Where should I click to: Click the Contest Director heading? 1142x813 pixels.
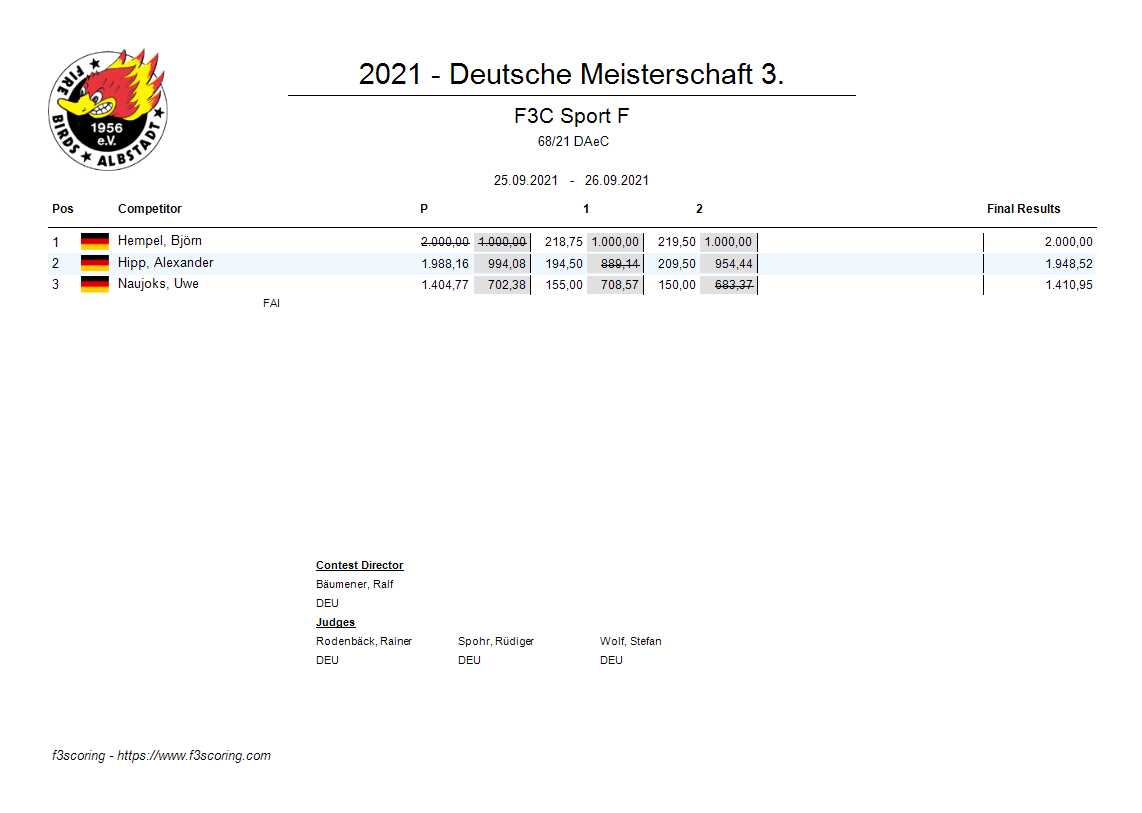point(360,566)
